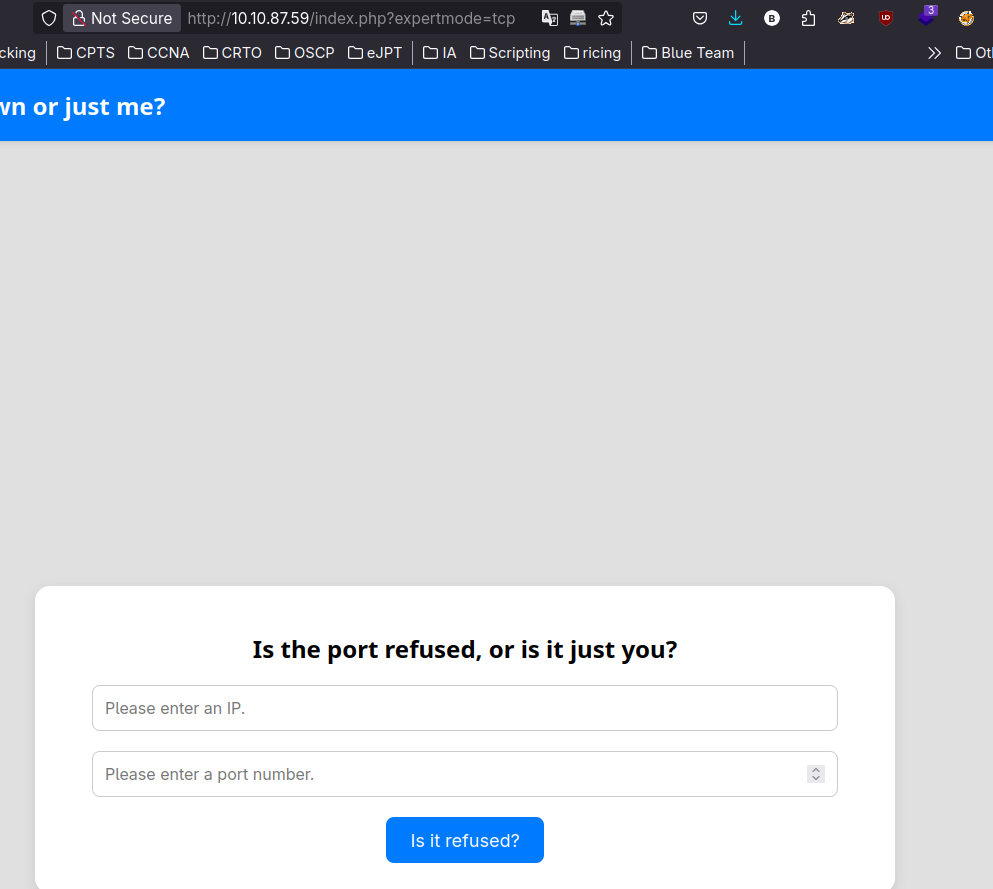This screenshot has height=889, width=993.
Task: Click the URL text in the address bar
Action: (x=351, y=18)
